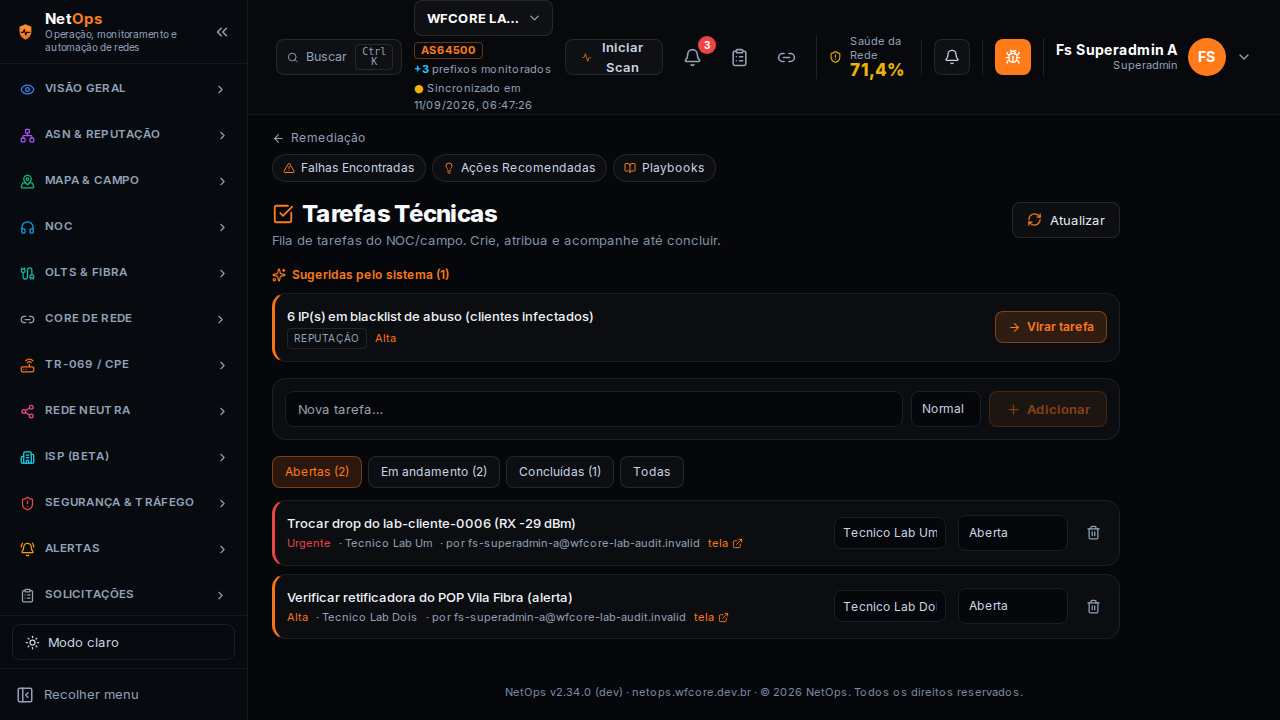The height and width of the screenshot is (720, 1280).
Task: Select the Concluídas (1) tab
Action: click(560, 472)
